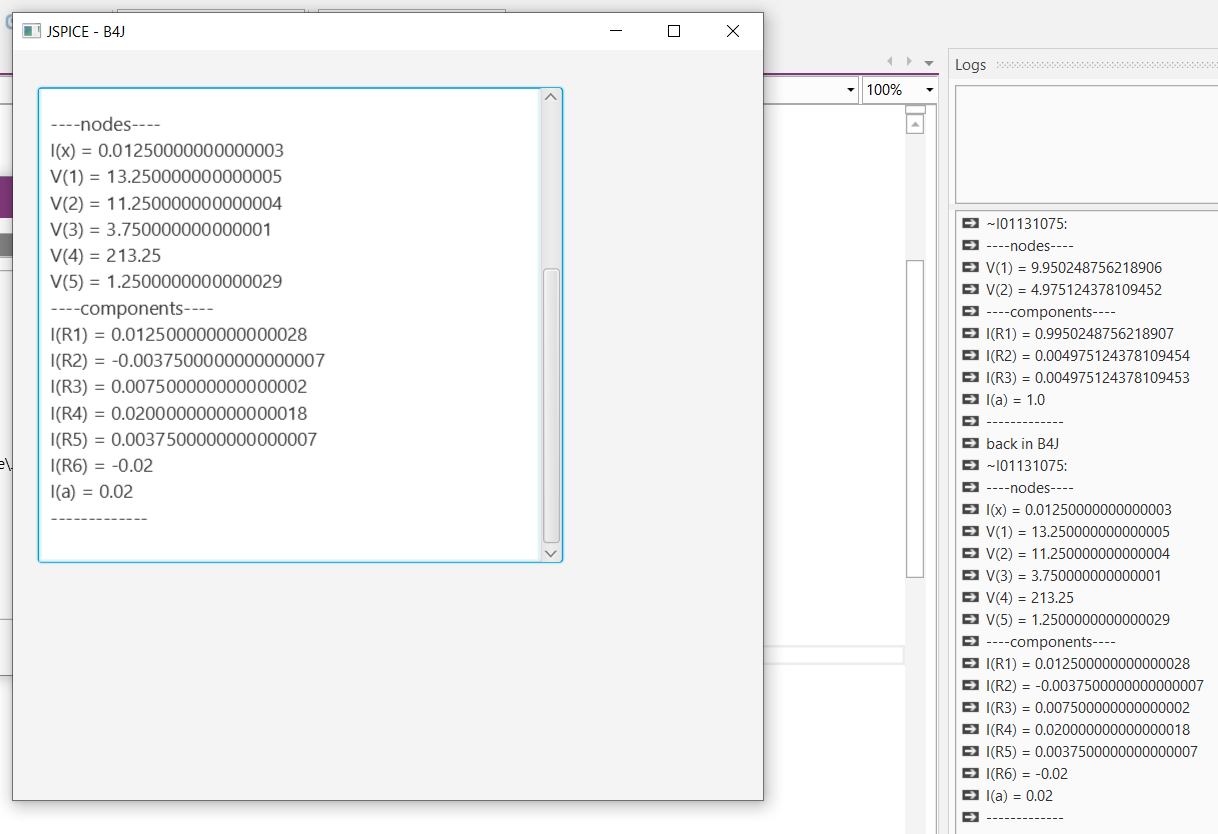Open the dropdown left of the 100% zoom box

(x=851, y=90)
